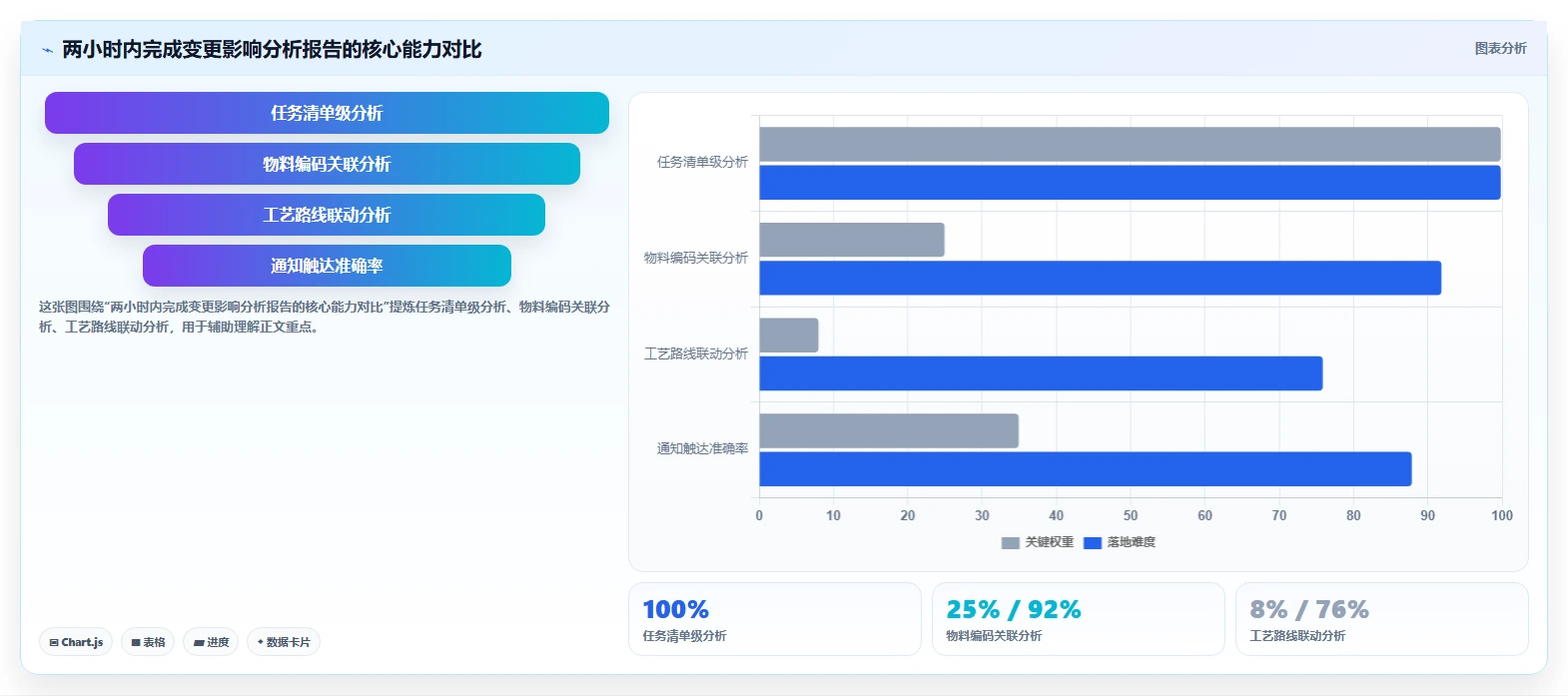Click gray bar for 通知触达准确率

pos(889,430)
